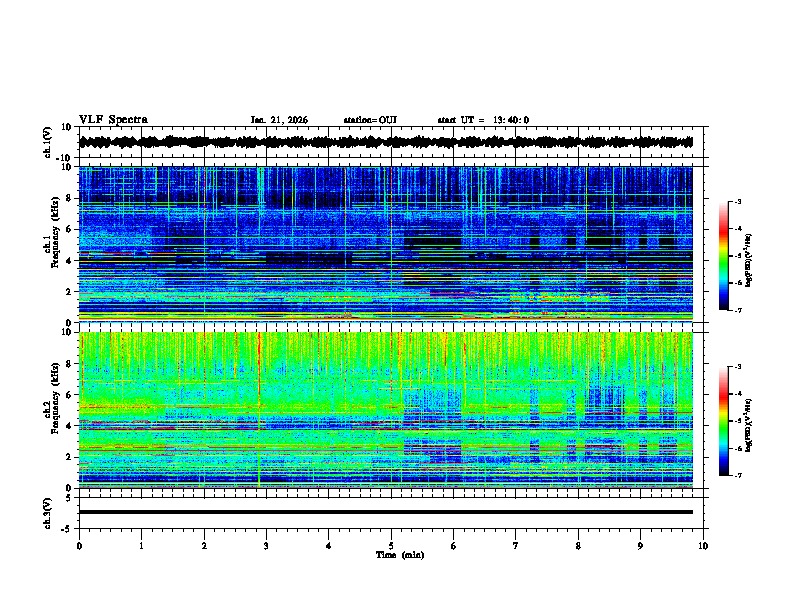Click the "ch.3(V)" axis label
Image resolution: width=792 pixels, height=612 pixels.
[x=48, y=513]
